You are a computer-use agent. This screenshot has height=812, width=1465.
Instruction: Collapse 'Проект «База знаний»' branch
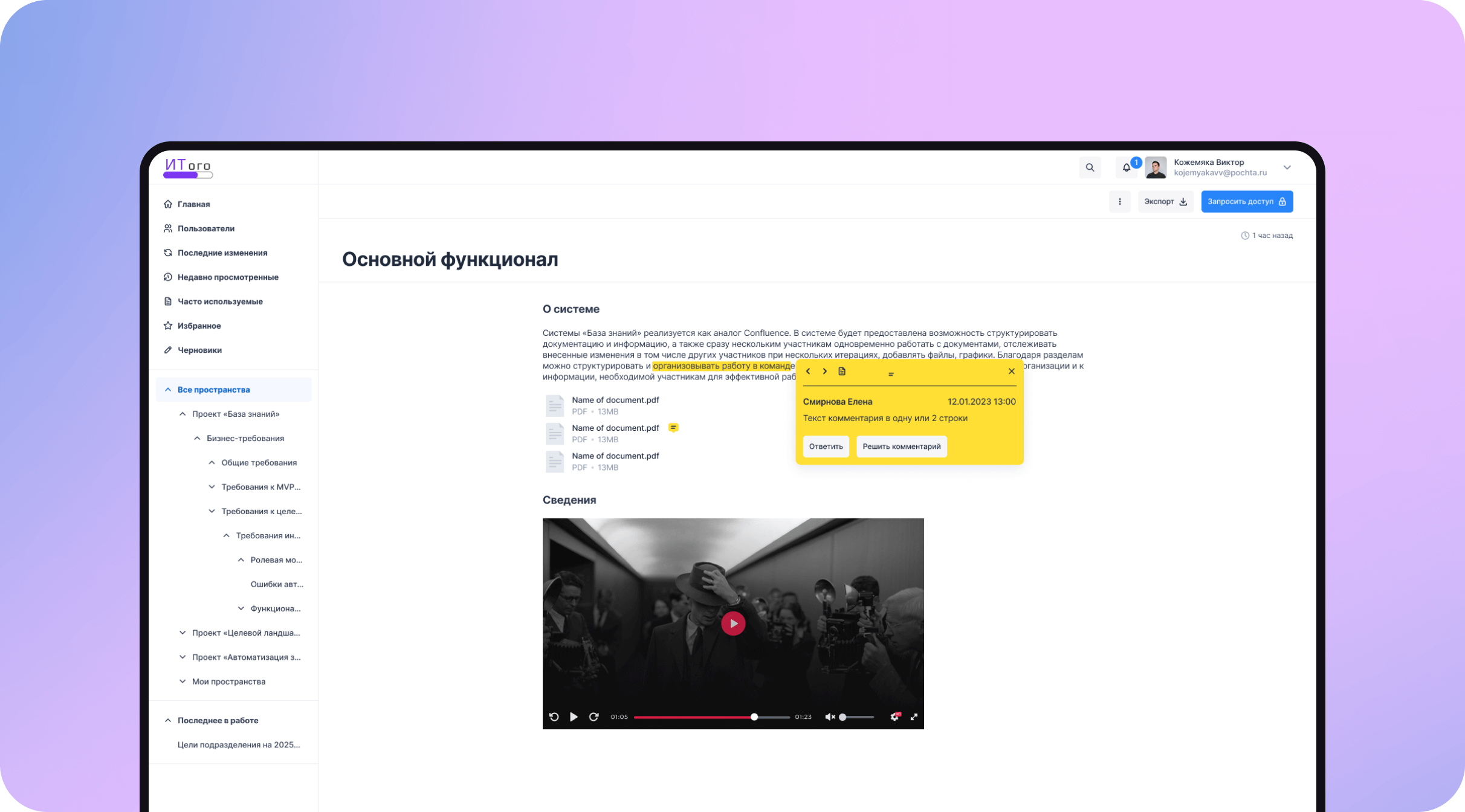pyautogui.click(x=183, y=413)
